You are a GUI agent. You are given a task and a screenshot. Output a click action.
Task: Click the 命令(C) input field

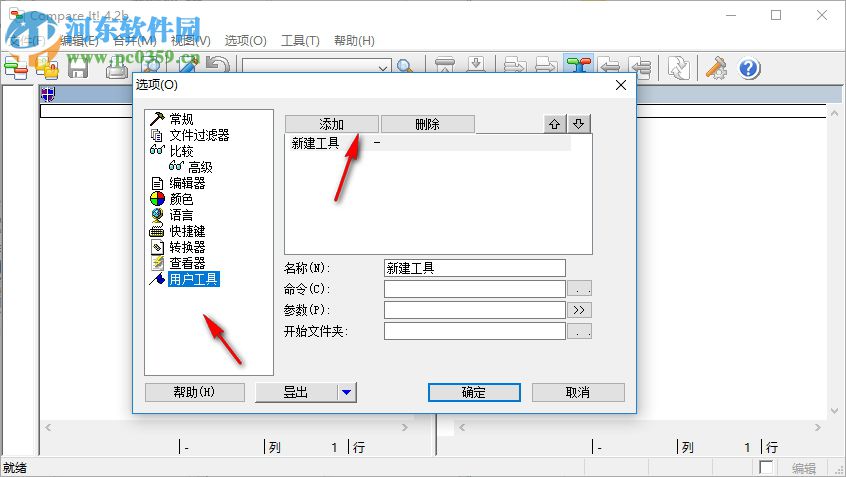[474, 289]
